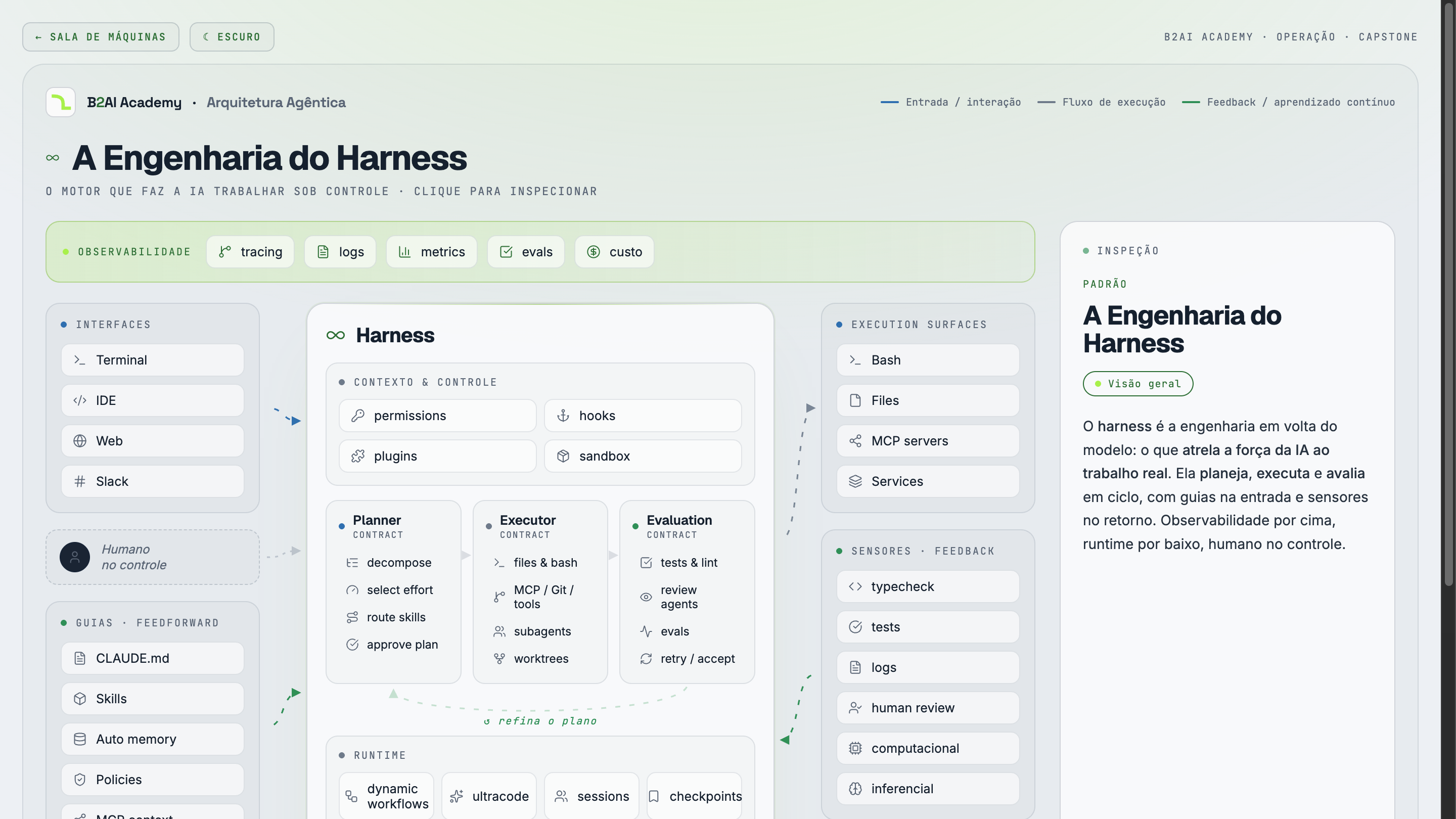The width and height of the screenshot is (1456, 819).
Task: Click the Planner contract heading
Action: pyautogui.click(x=377, y=526)
